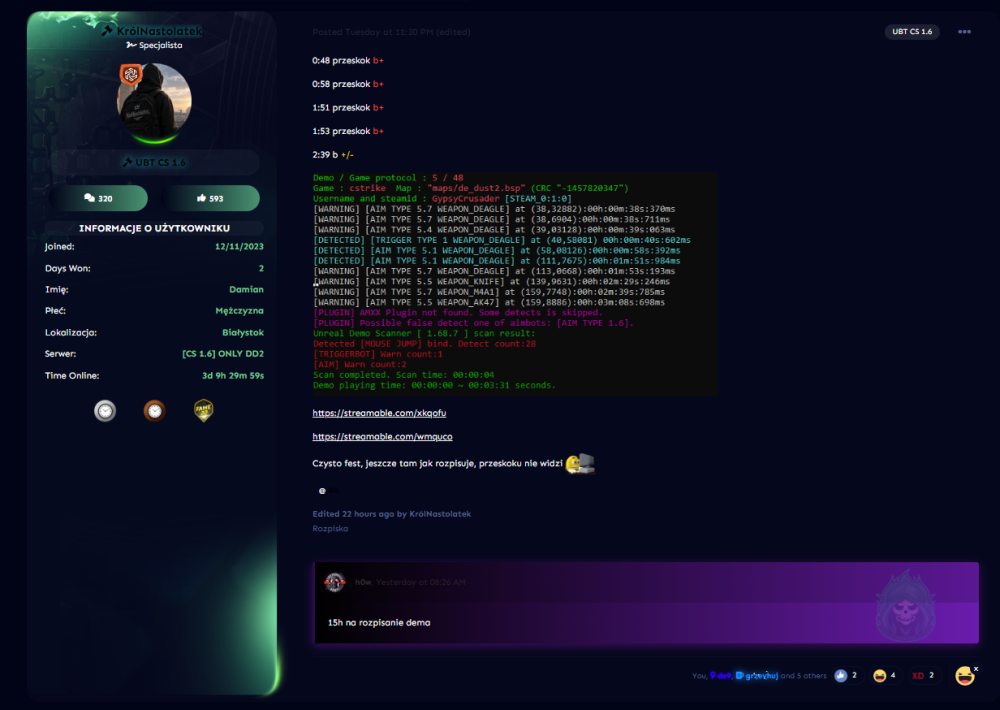Click 'Edited 22 hours ago by KrólNastolatek'
Viewport: 1000px width, 710px height.
pos(392,514)
